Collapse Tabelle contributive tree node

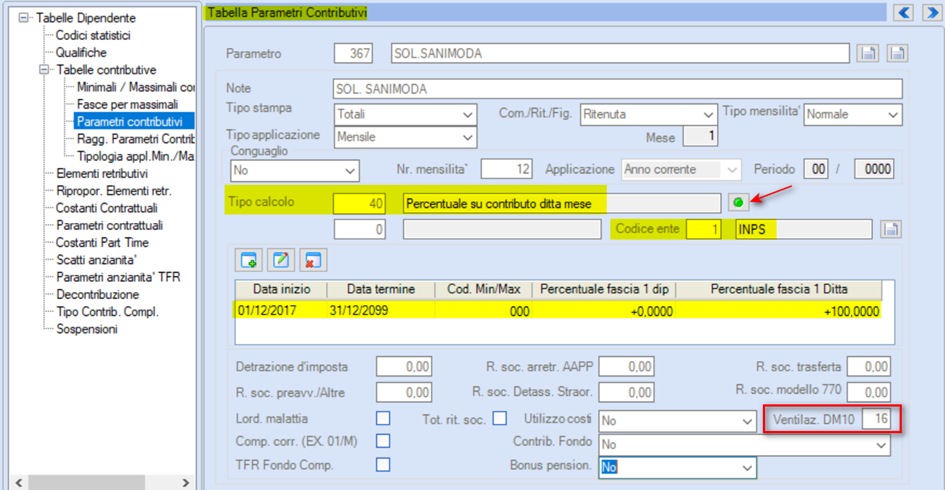tap(44, 70)
